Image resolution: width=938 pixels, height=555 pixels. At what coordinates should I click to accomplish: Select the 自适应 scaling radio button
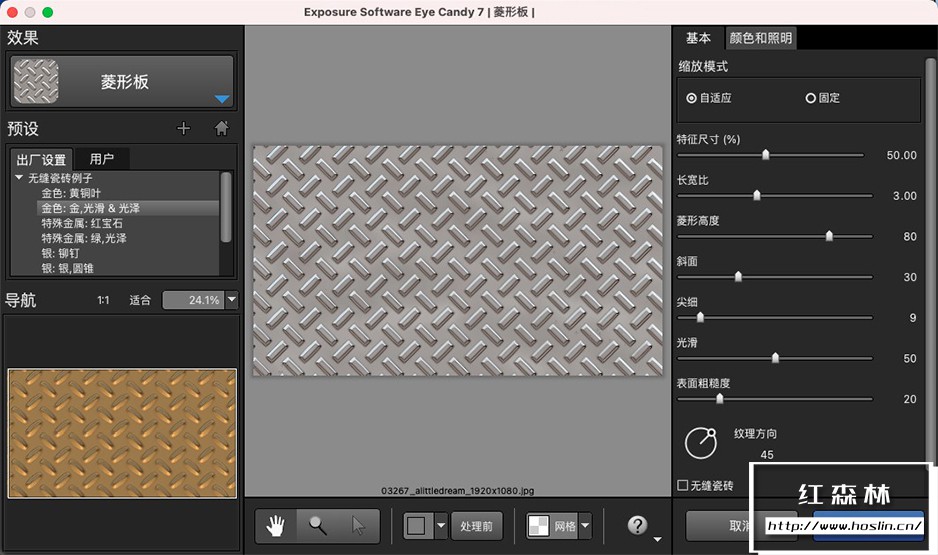[692, 98]
